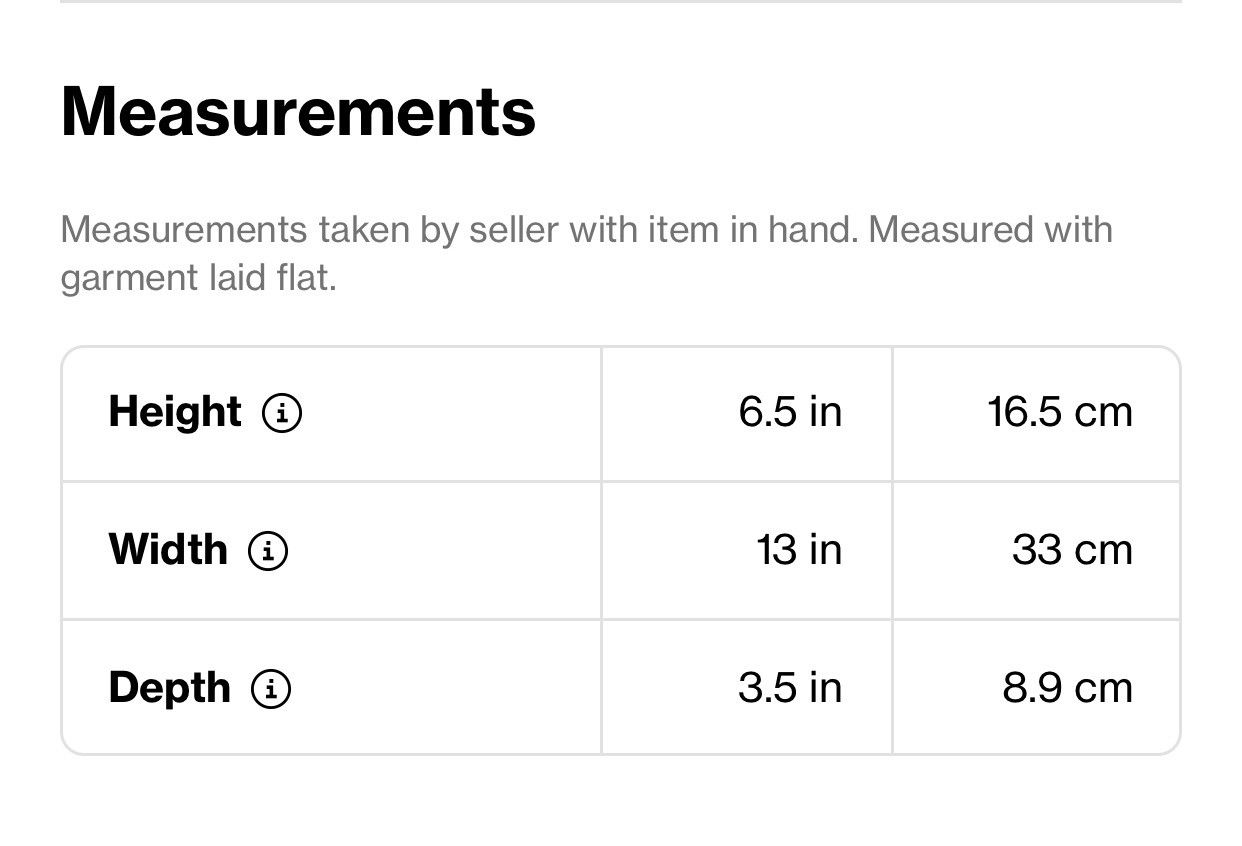Click blank area below the measurements table
This screenshot has width=1242, height=846.
[620, 802]
